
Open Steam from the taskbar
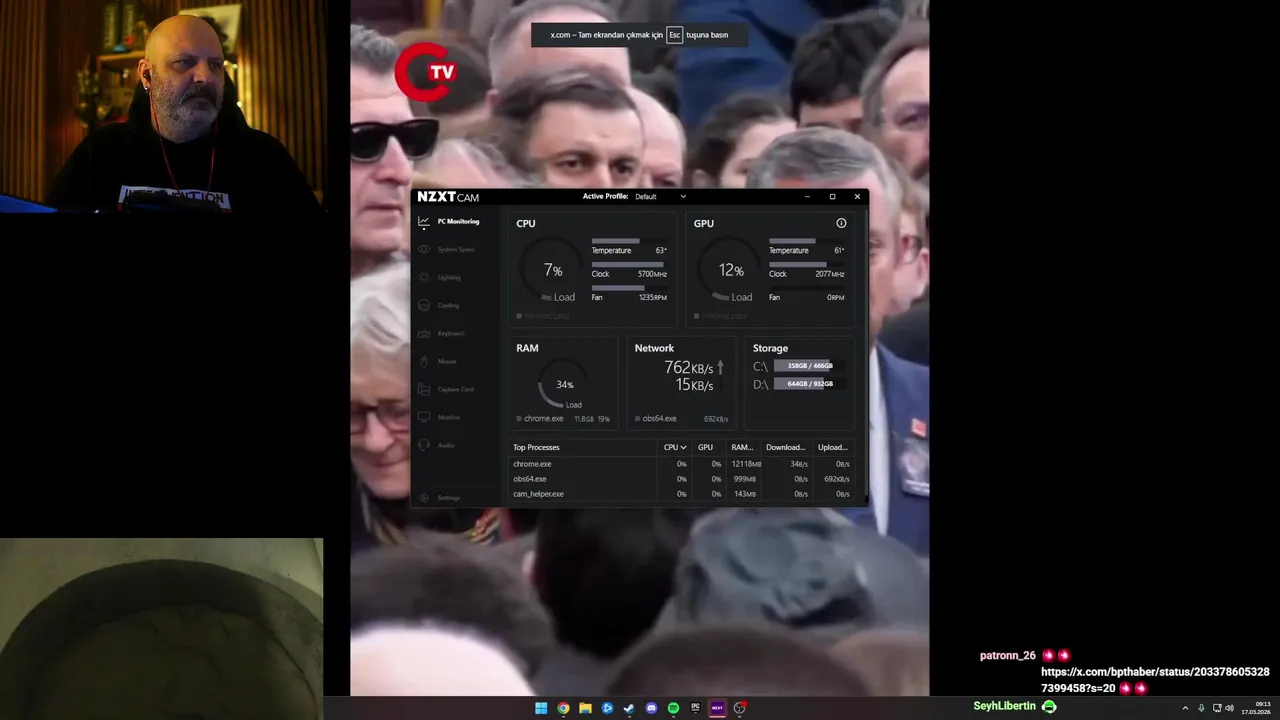click(629, 708)
